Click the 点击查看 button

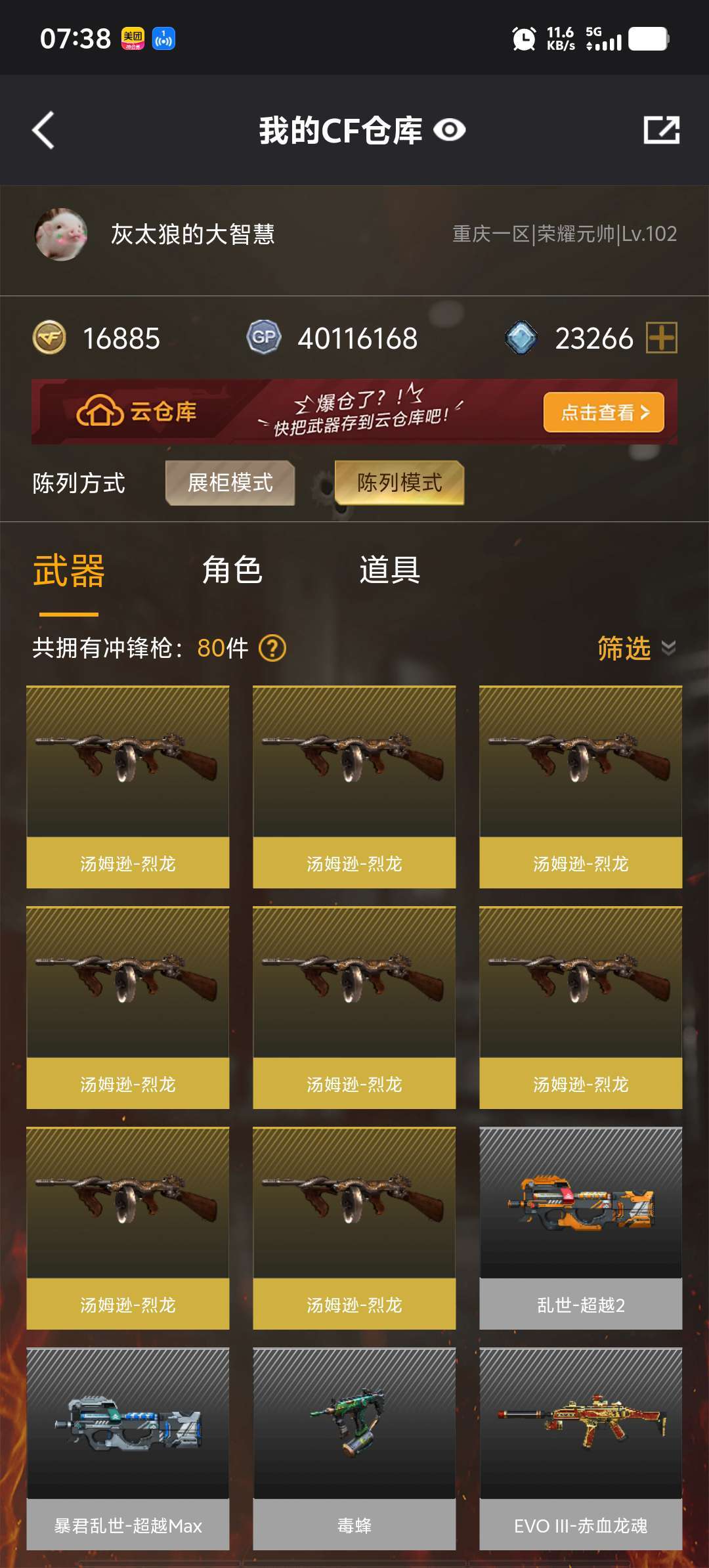(604, 412)
